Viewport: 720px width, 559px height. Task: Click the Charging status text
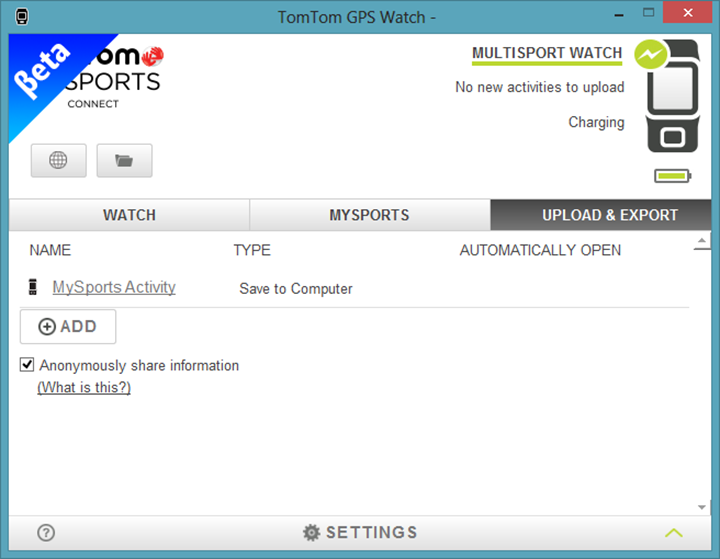click(596, 123)
